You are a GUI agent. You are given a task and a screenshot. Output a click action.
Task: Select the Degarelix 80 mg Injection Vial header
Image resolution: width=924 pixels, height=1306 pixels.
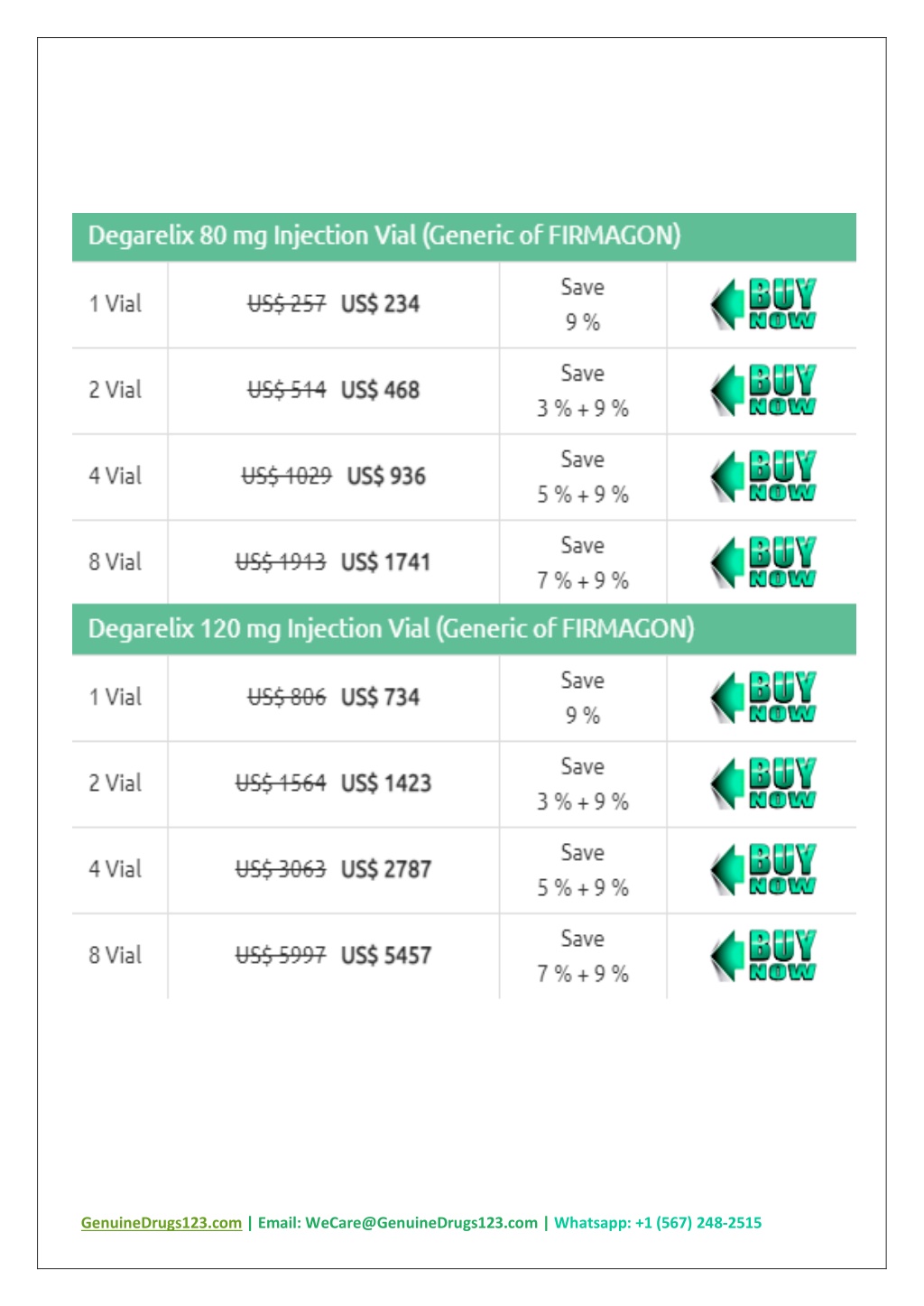coord(464,236)
